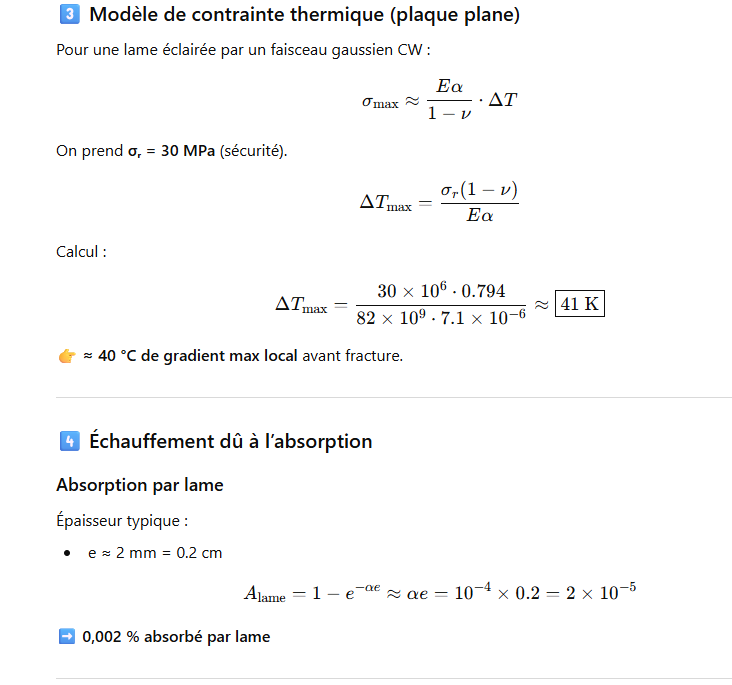Click the sentence about the 'faisceau gaussien CW'
Viewport: 732px width, 685px height.
point(244,49)
